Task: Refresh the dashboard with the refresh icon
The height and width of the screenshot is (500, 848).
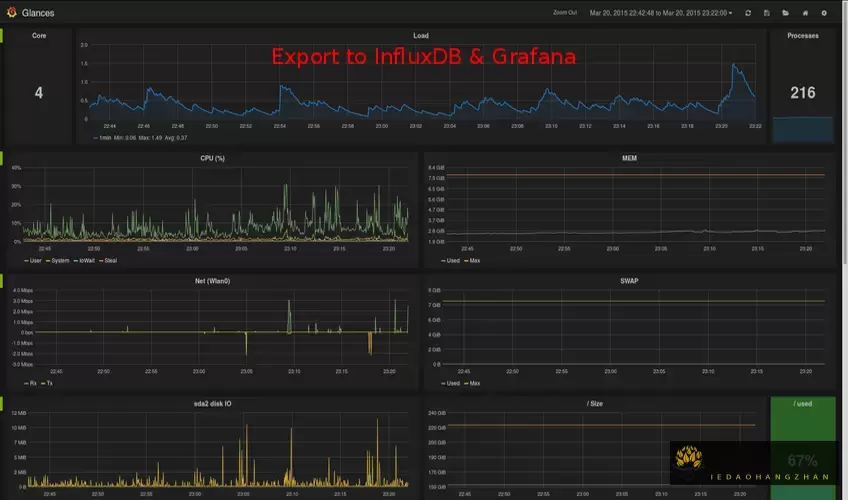Action: point(748,13)
